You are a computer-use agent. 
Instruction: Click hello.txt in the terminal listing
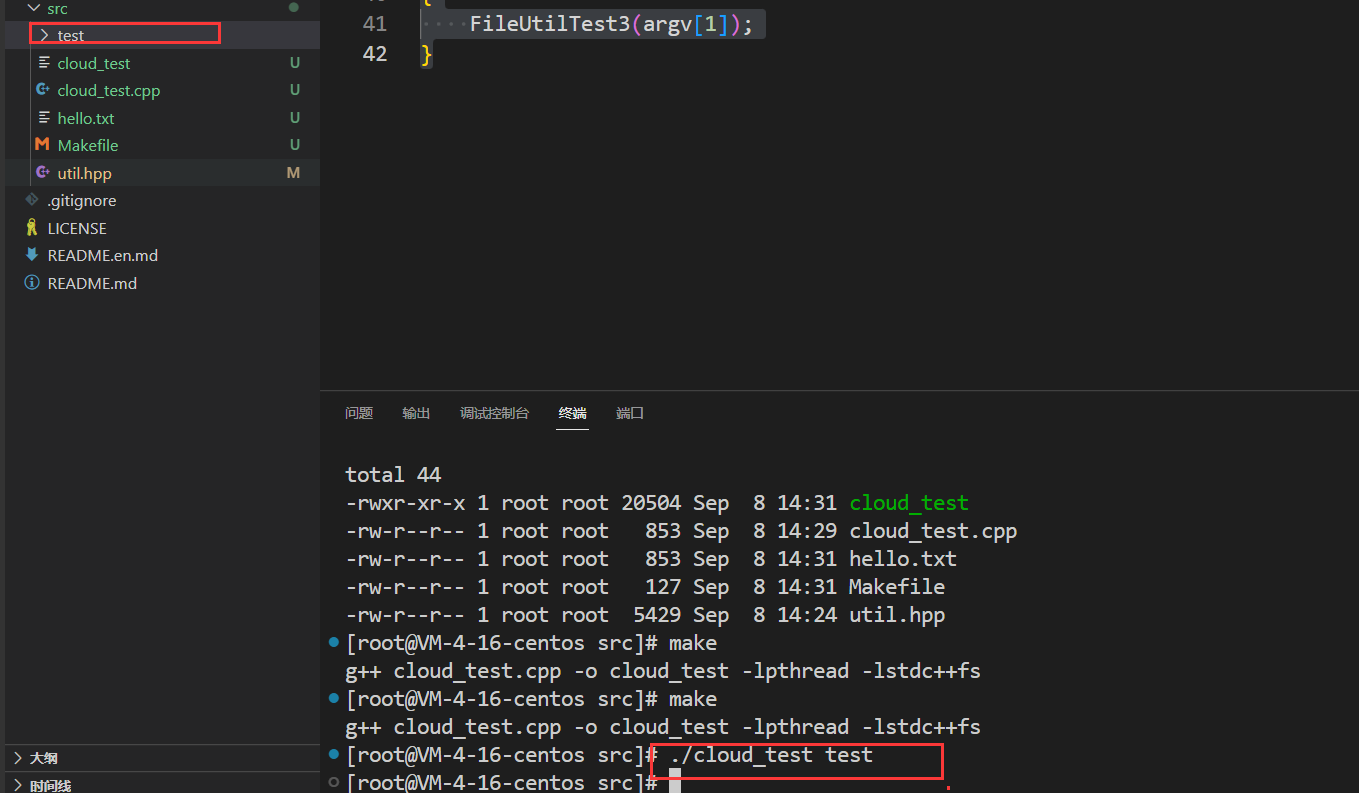pyautogui.click(x=903, y=559)
